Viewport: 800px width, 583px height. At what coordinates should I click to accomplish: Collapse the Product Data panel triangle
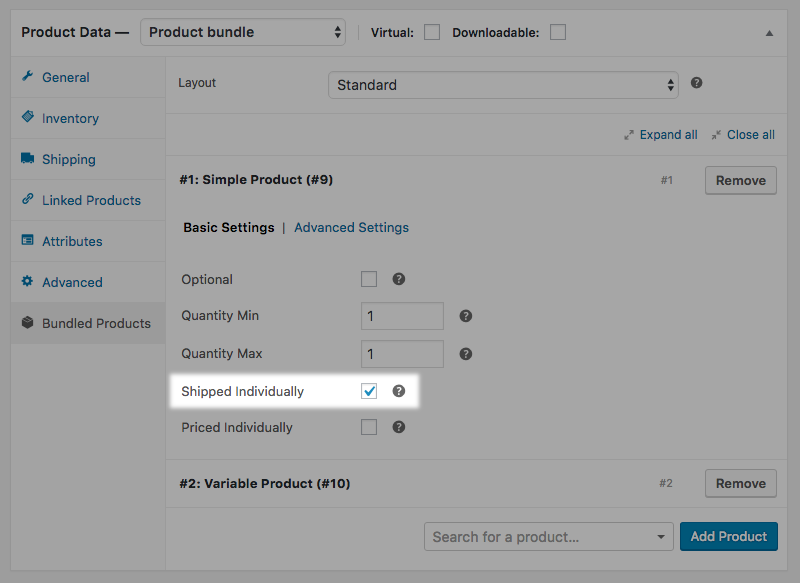click(769, 33)
